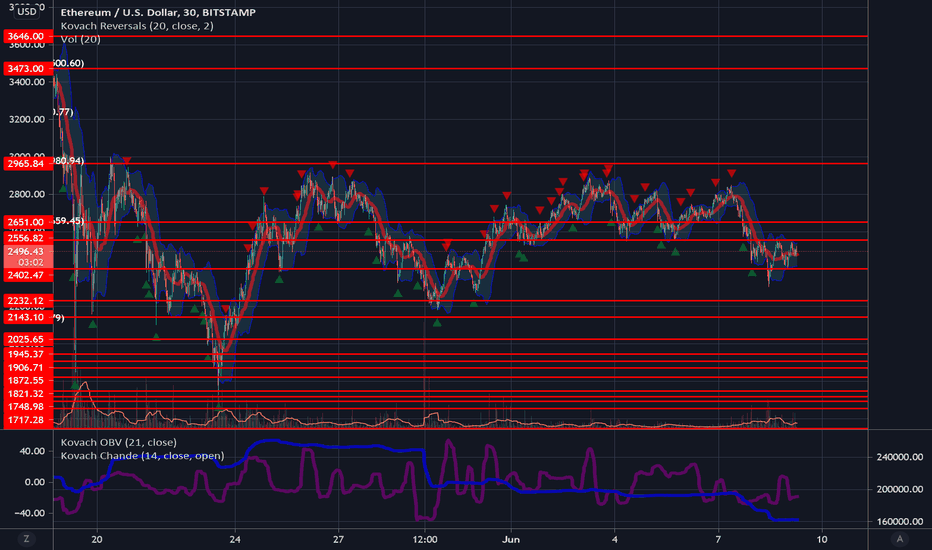Click the 1906.71 price level label

click(x=28, y=367)
